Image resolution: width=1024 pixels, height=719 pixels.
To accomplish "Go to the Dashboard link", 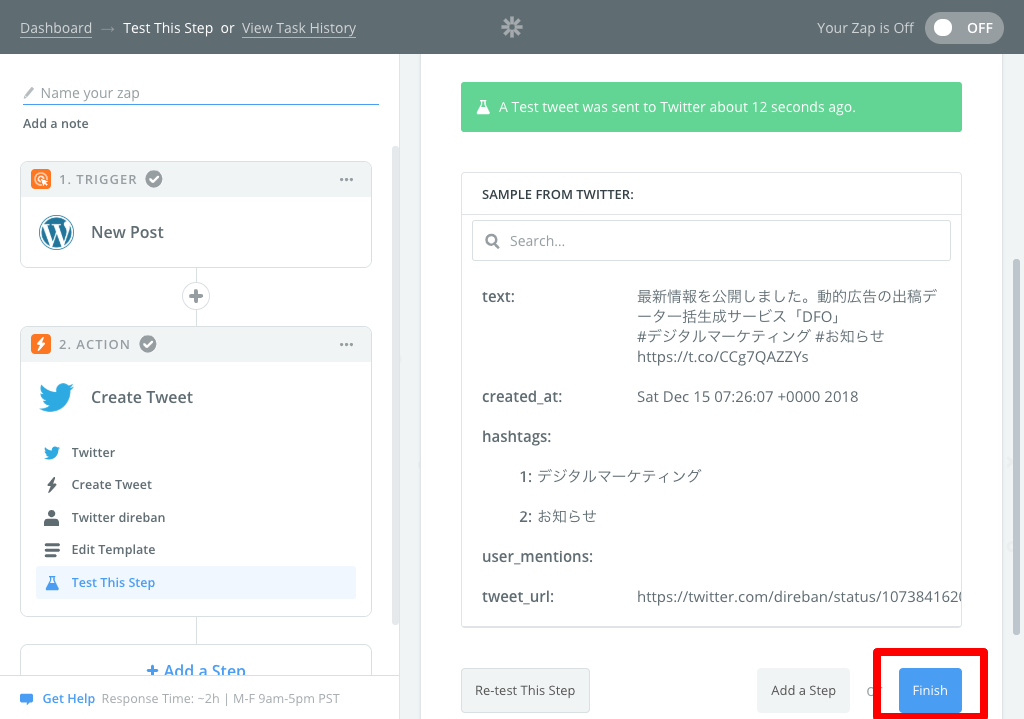I will pyautogui.click(x=56, y=28).
